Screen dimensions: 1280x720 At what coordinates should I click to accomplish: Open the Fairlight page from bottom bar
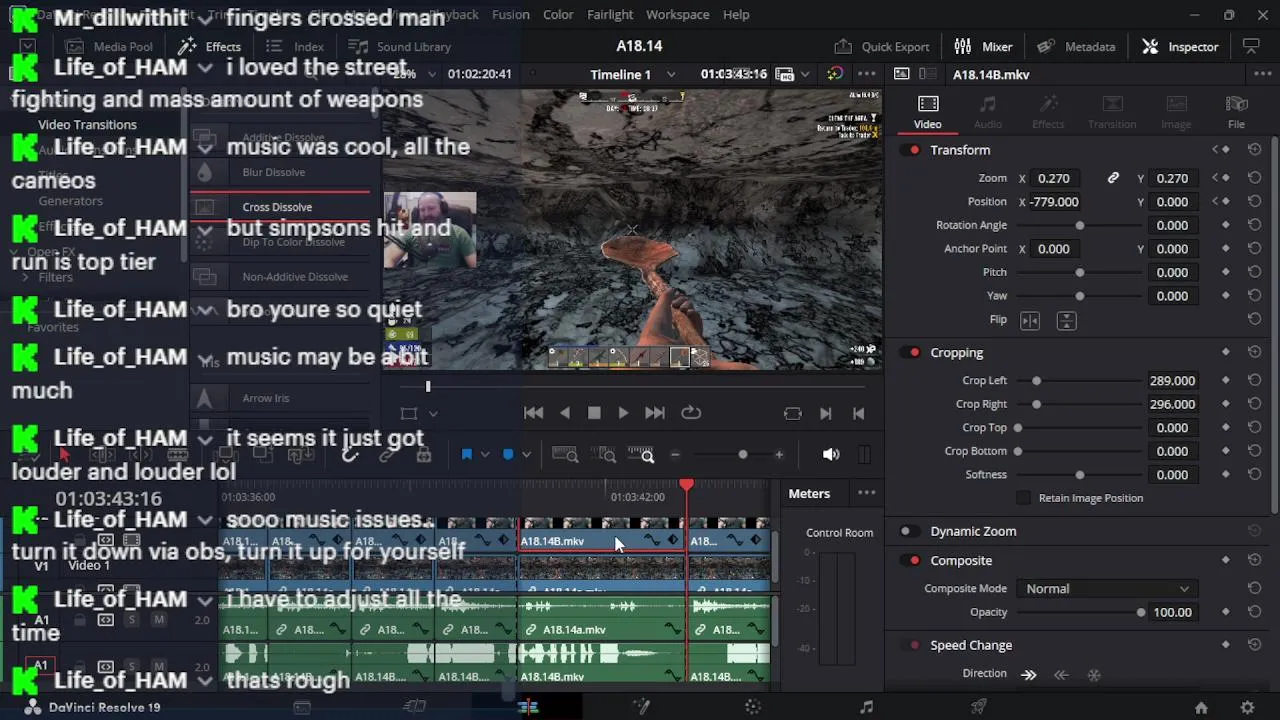click(866, 707)
